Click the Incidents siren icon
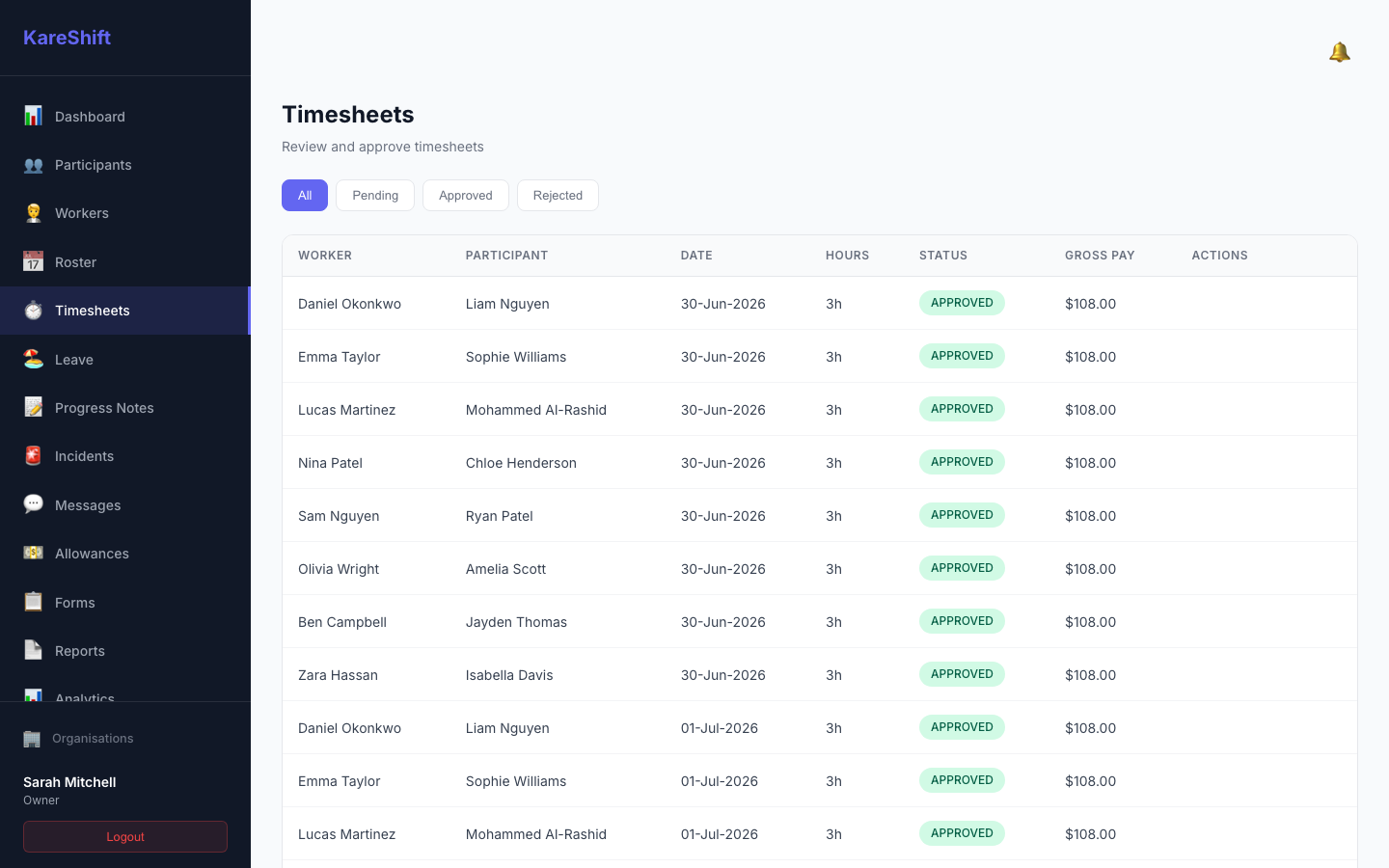This screenshot has width=1389, height=868. click(33, 456)
